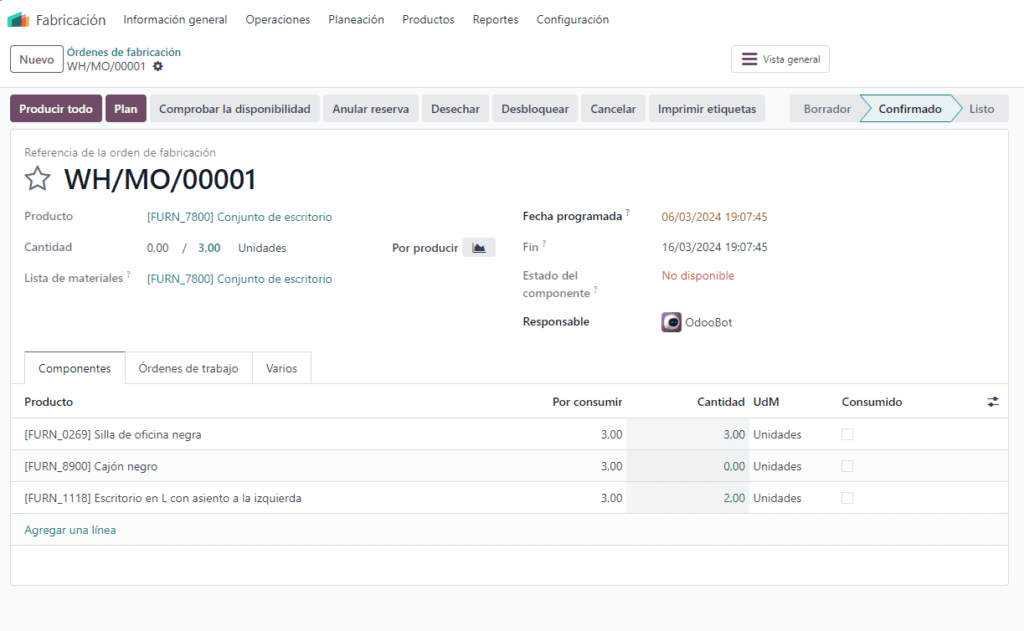
Task: Check the Consumido box for Silla de oficina negra
Action: [x=847, y=434]
